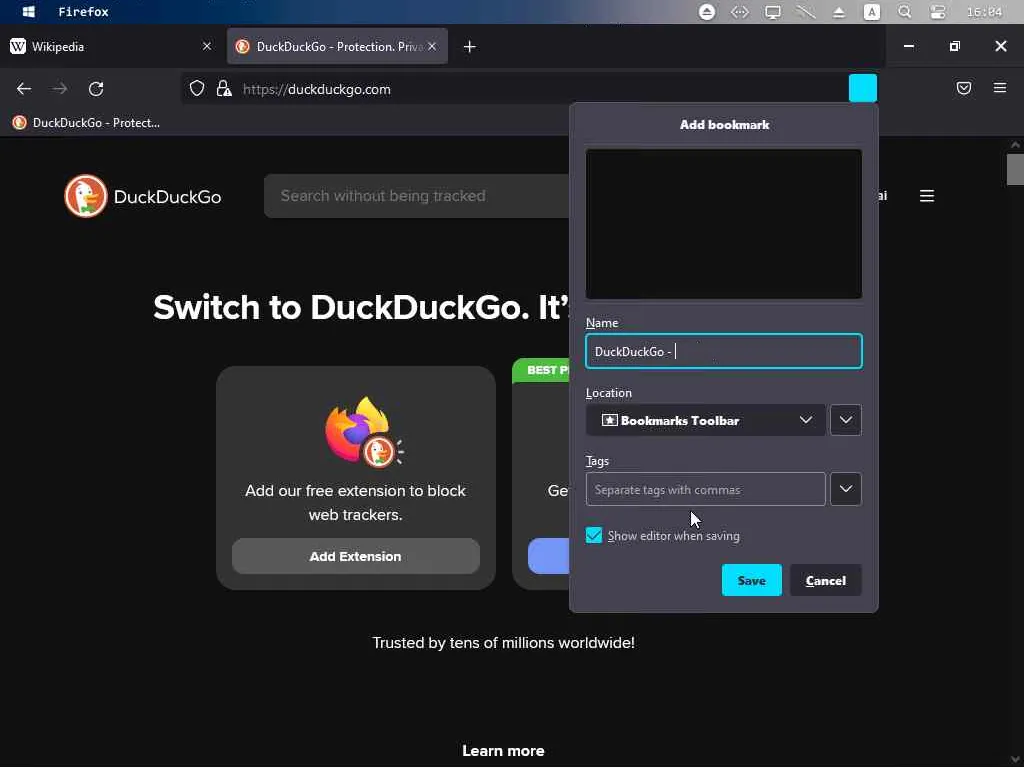The image size is (1024, 768).
Task: Toggle Show editor when saving checkbox
Action: [x=594, y=536]
